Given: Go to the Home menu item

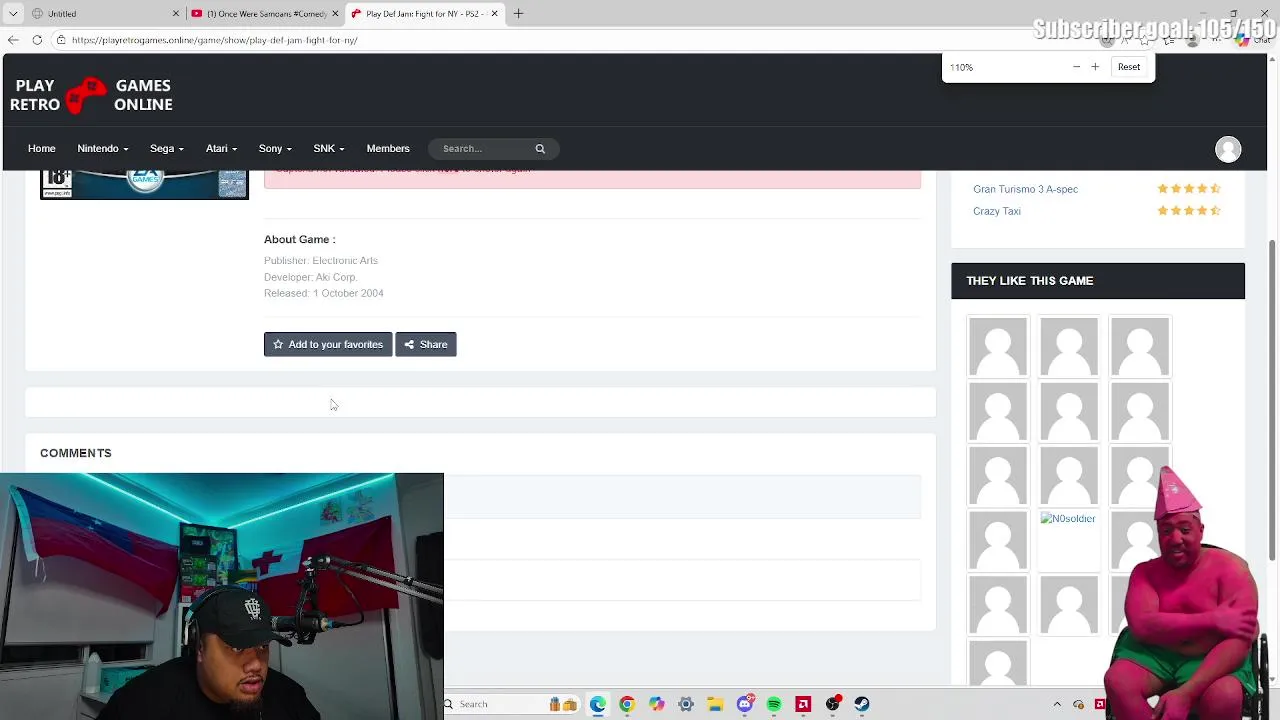Looking at the screenshot, I should coord(42,149).
